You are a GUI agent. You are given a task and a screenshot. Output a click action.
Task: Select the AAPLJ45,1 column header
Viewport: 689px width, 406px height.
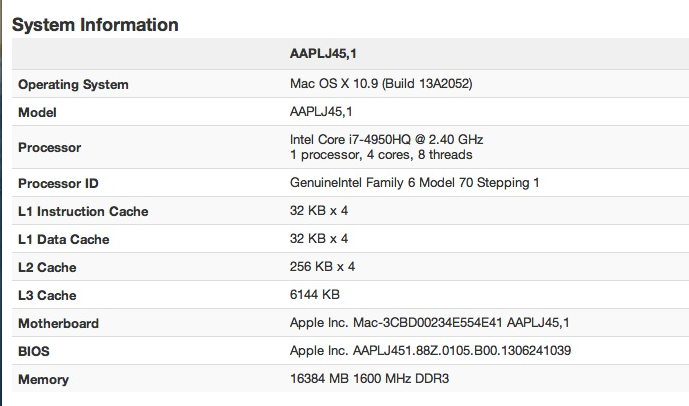[323, 54]
